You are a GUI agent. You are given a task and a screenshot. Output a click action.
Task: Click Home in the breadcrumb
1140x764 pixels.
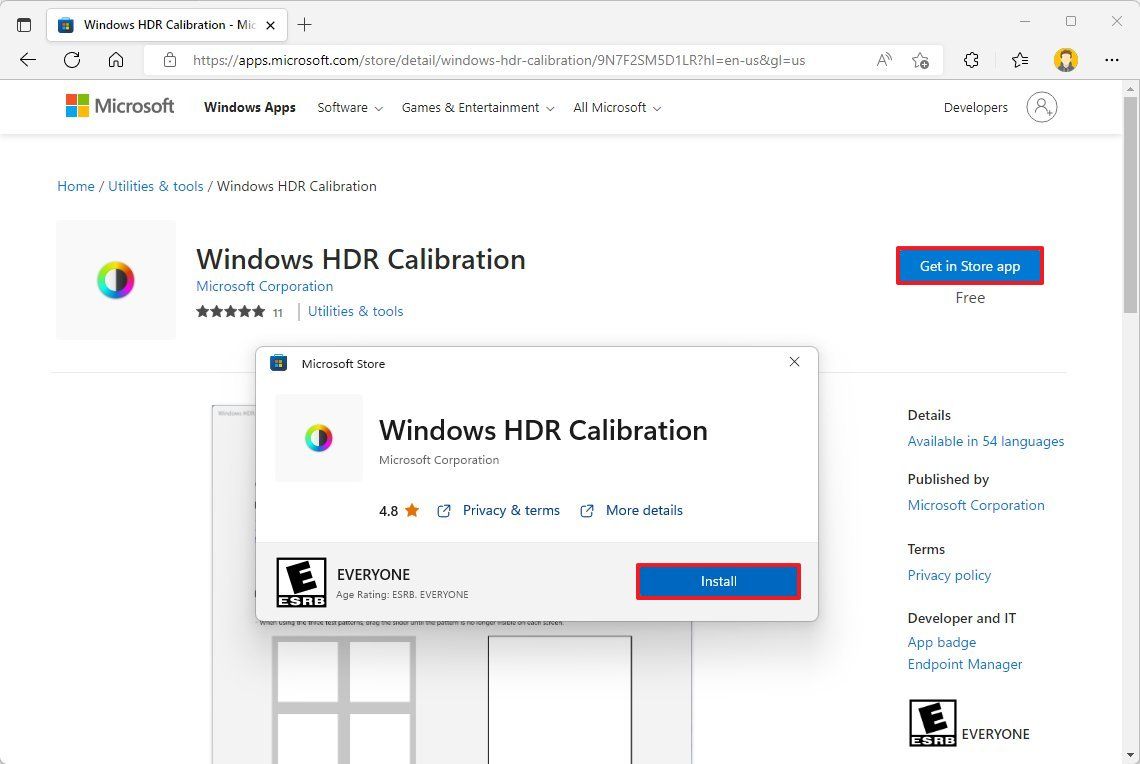pos(76,186)
